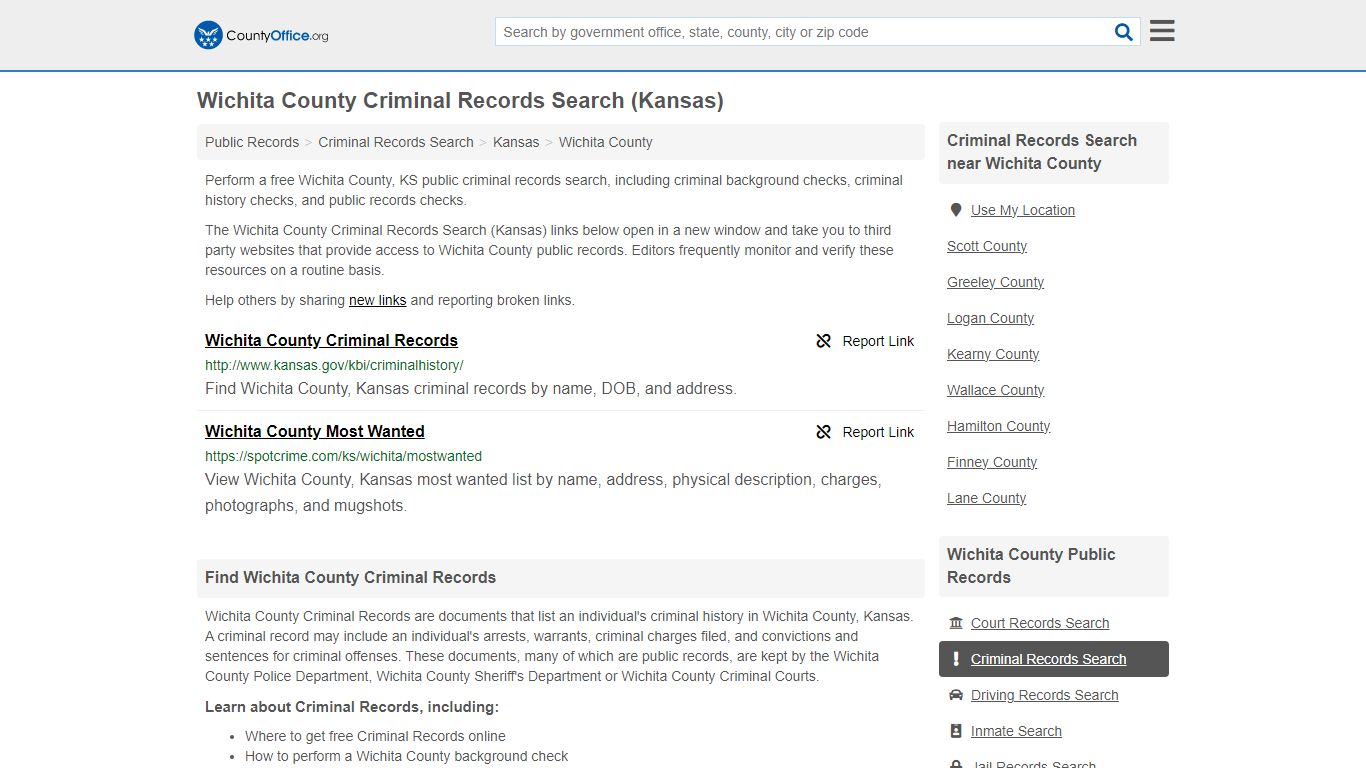The width and height of the screenshot is (1366, 768).
Task: Open Wichita County Most Wanted link
Action: pyautogui.click(x=315, y=431)
